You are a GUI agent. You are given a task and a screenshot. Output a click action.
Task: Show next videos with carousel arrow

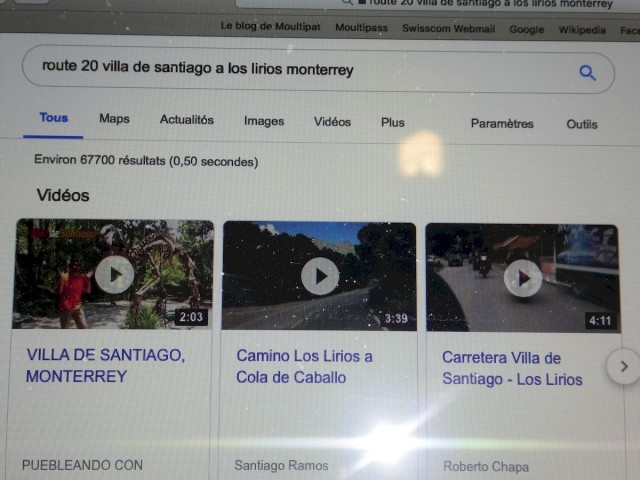coord(623,366)
